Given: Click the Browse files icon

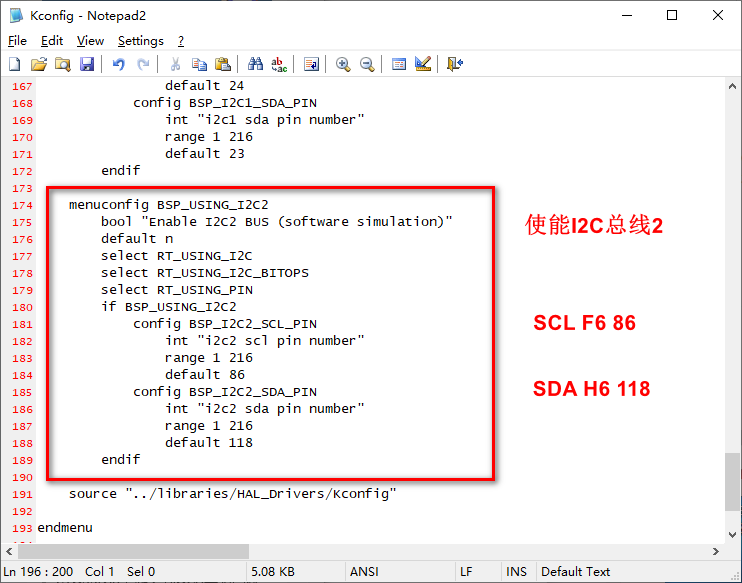Looking at the screenshot, I should click(x=63, y=64).
